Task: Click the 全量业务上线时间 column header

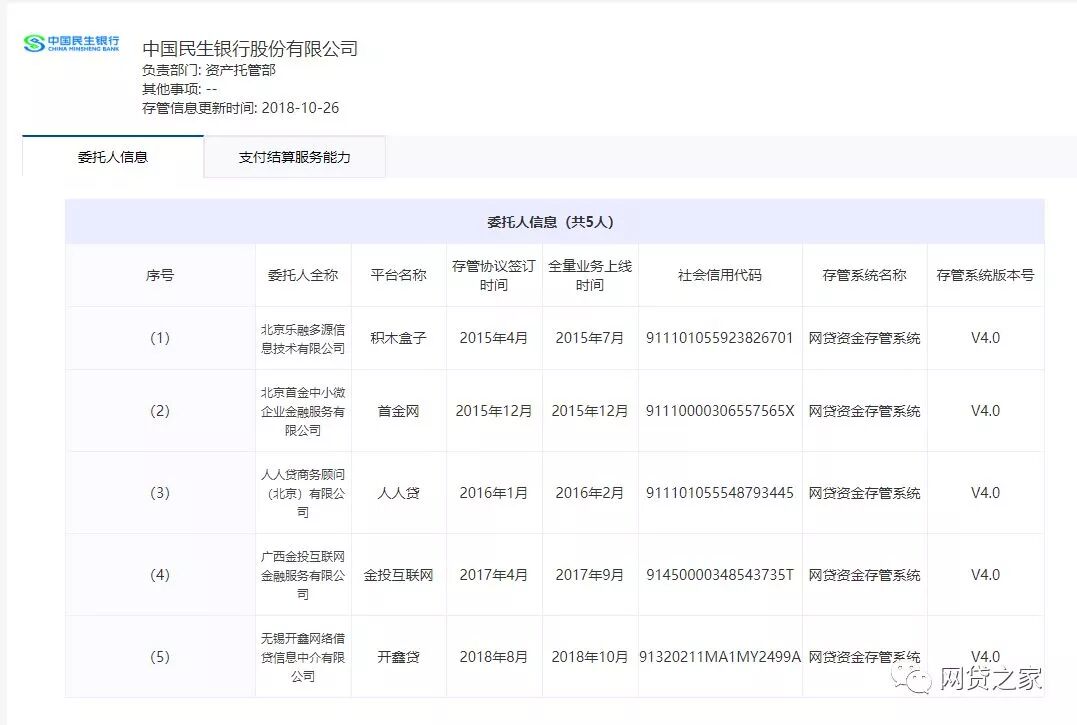Action: pos(590,275)
